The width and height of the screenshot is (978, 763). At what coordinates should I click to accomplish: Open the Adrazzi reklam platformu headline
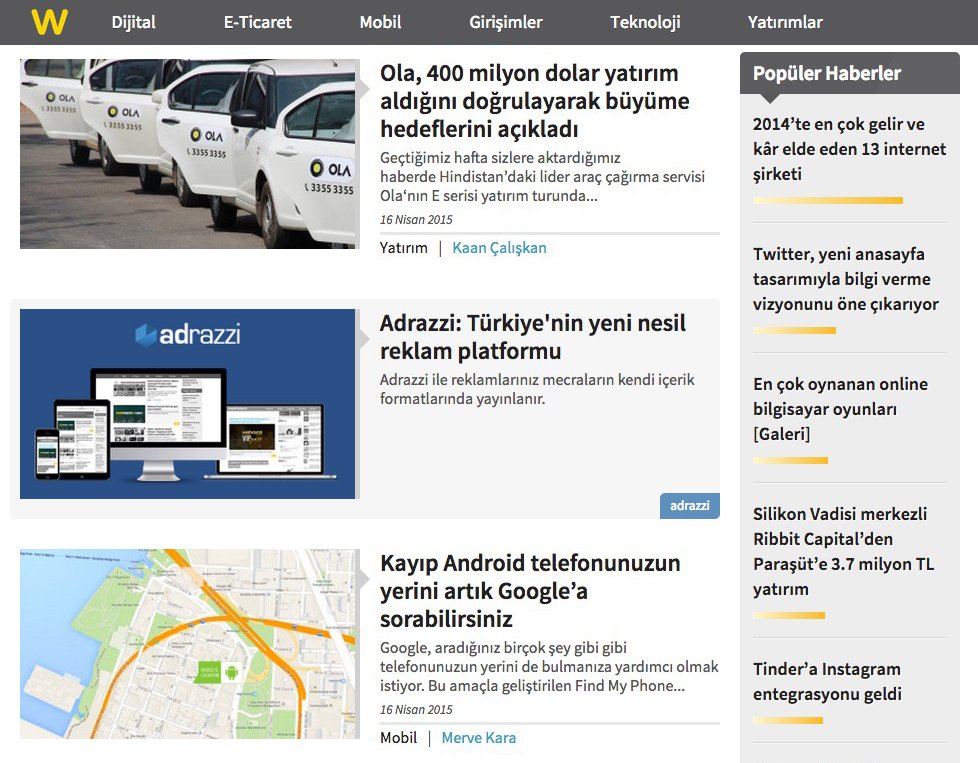coord(532,337)
